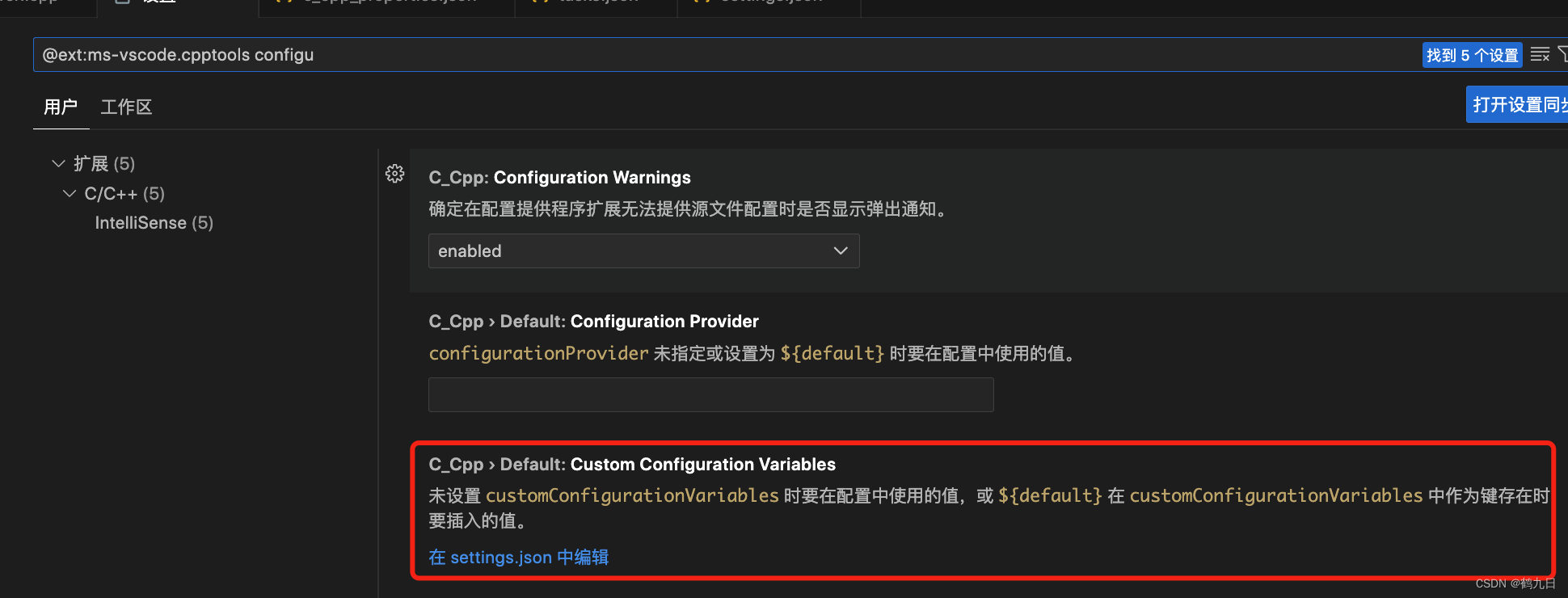
Task: Select IntelliSense (5) in the tree
Action: [154, 223]
